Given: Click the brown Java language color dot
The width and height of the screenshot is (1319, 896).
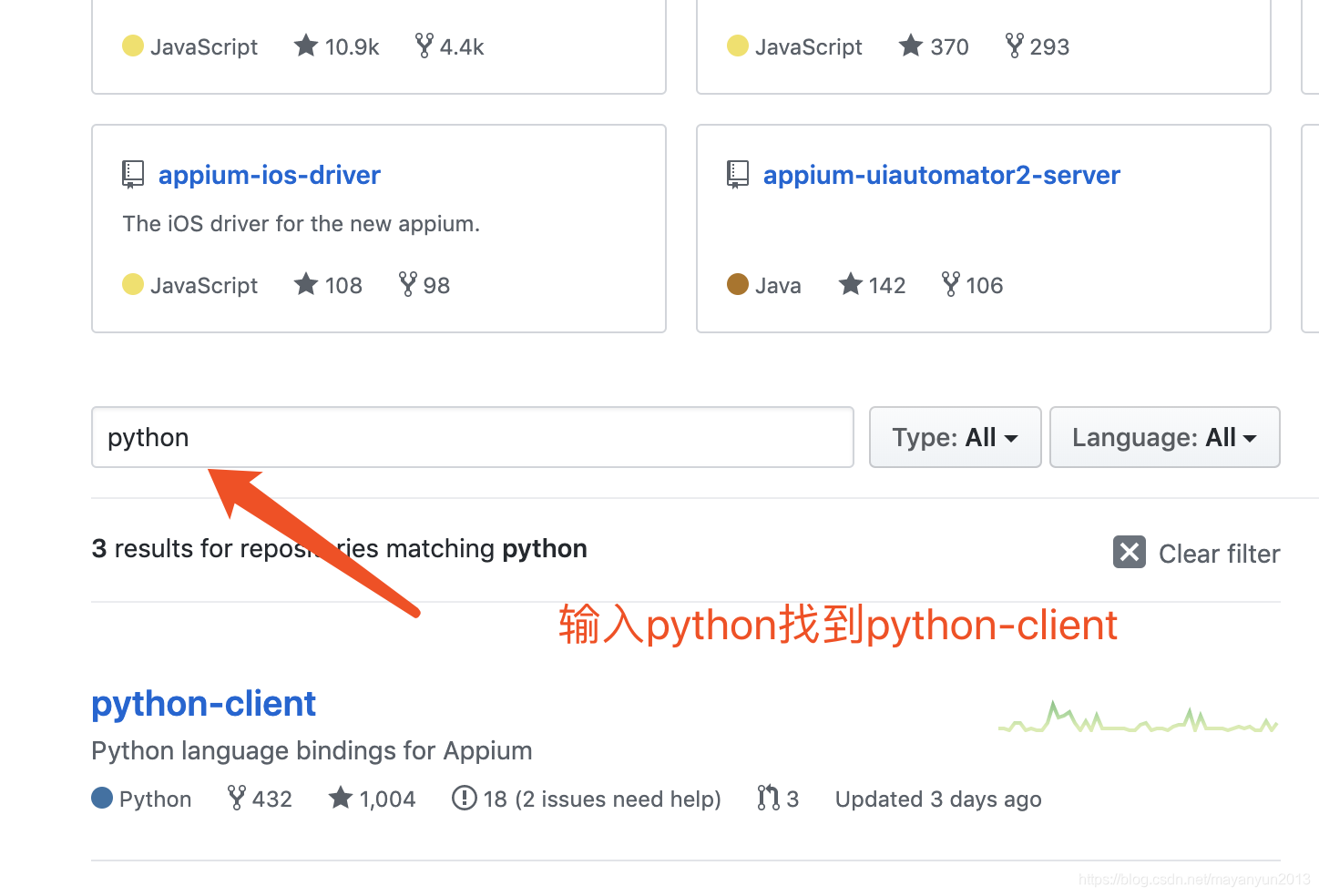Looking at the screenshot, I should pos(738,284).
